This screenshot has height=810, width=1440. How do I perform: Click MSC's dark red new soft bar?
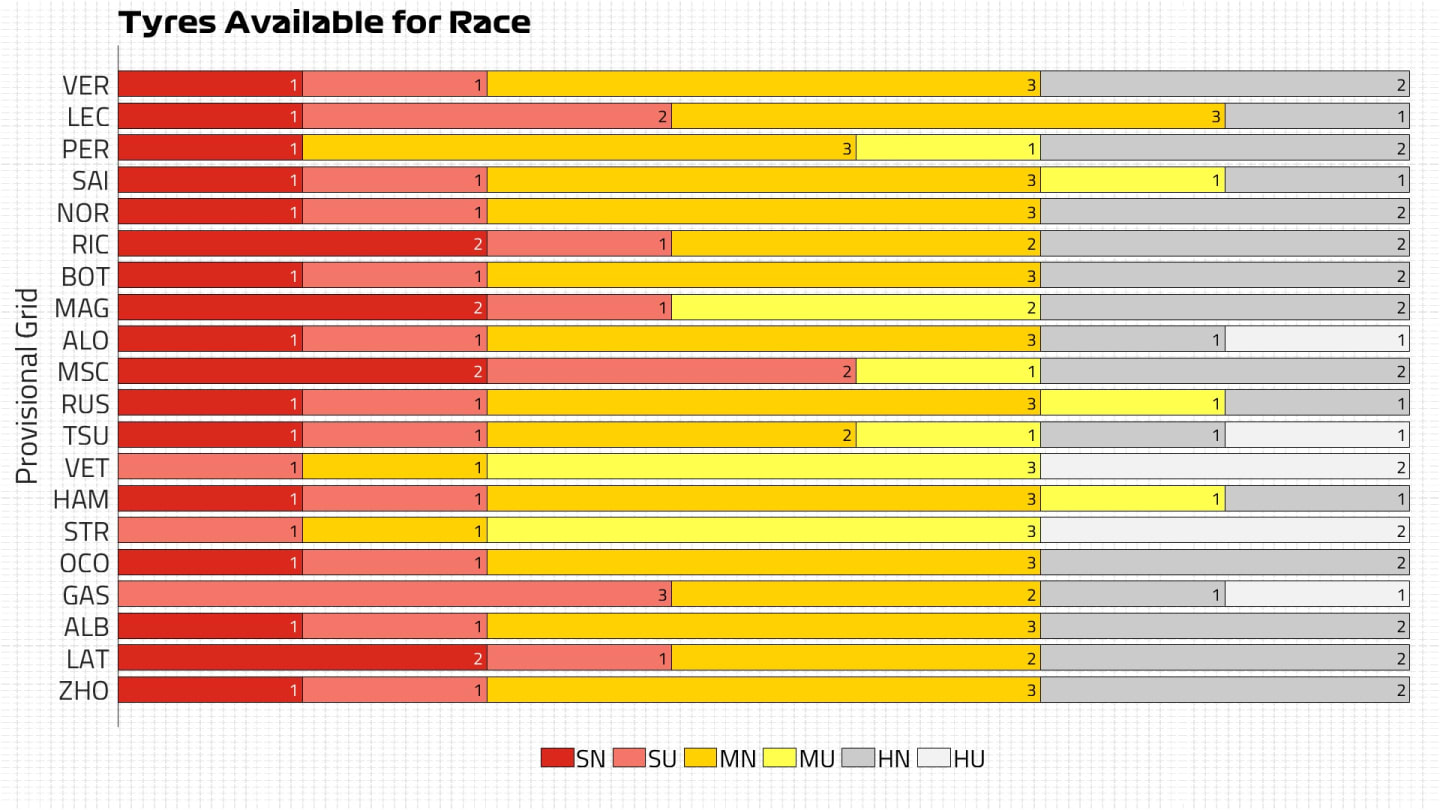point(303,371)
